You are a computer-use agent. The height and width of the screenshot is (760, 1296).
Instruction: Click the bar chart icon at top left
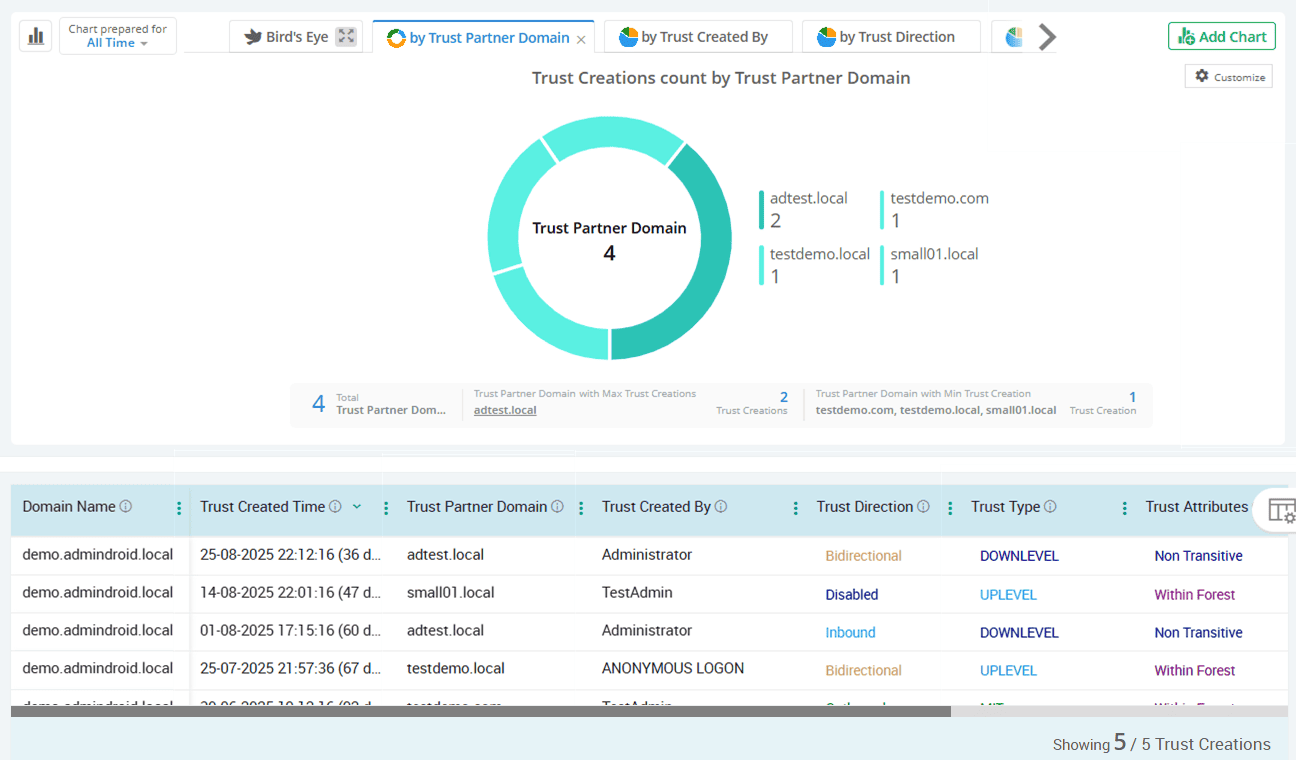click(x=35, y=36)
